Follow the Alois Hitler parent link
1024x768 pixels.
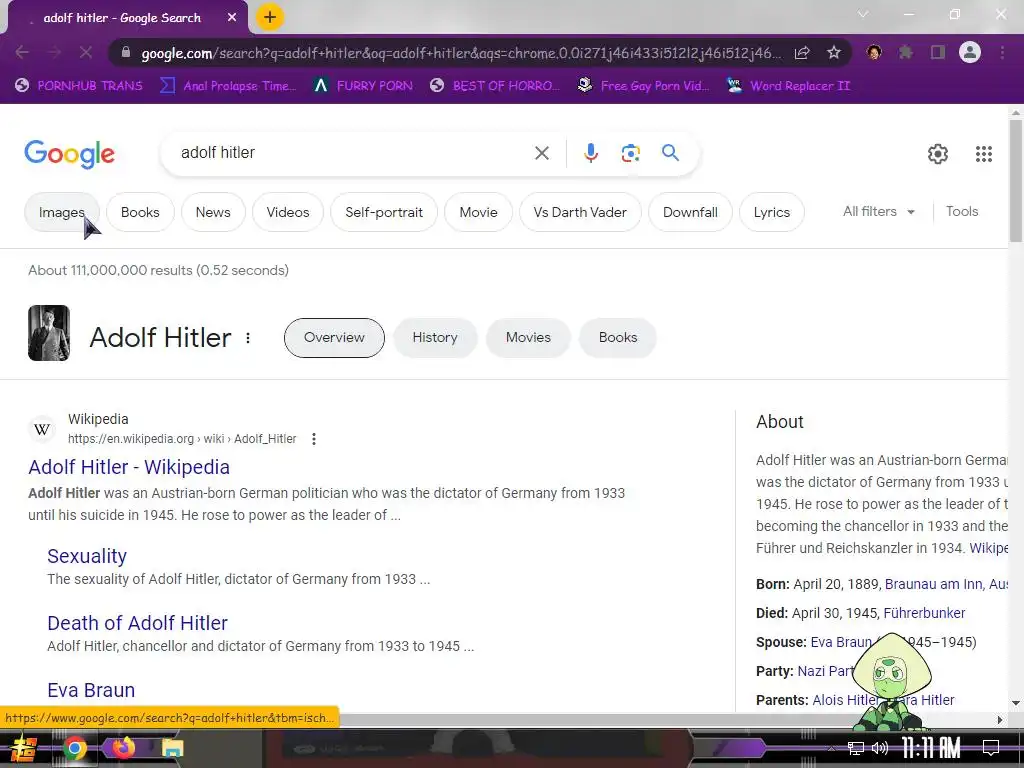tap(845, 700)
